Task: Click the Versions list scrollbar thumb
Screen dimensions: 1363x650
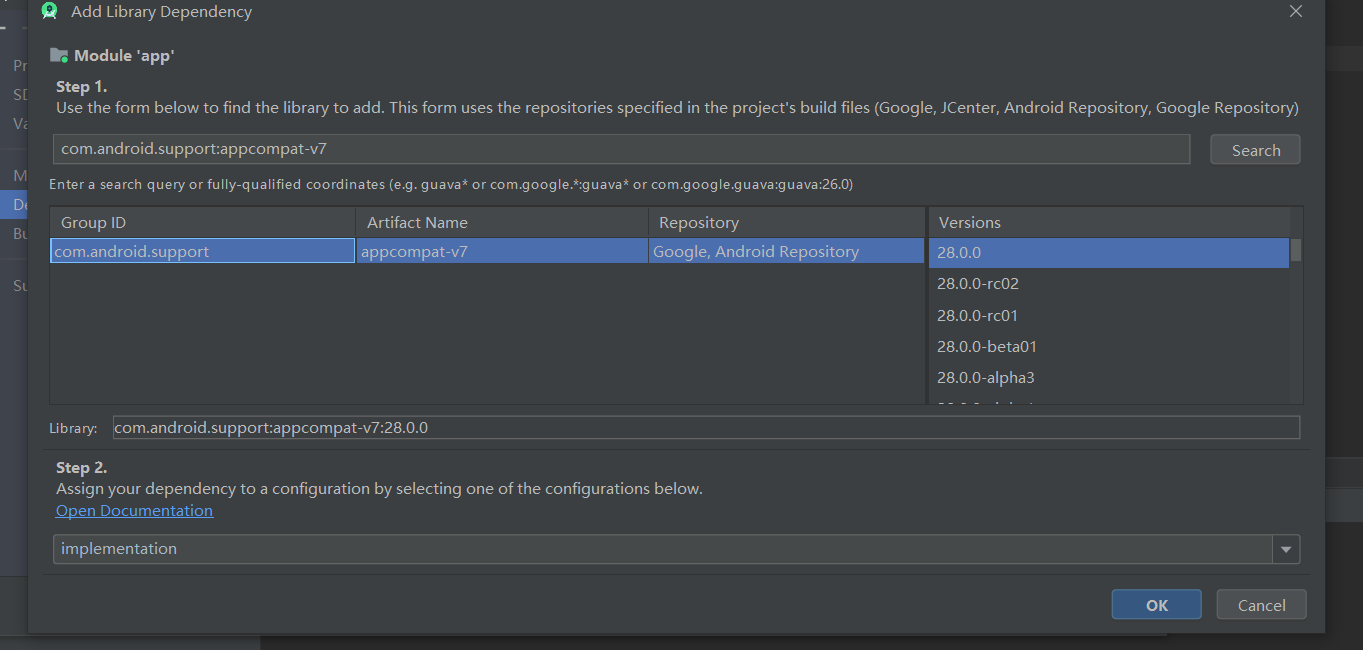Action: click(x=1296, y=249)
